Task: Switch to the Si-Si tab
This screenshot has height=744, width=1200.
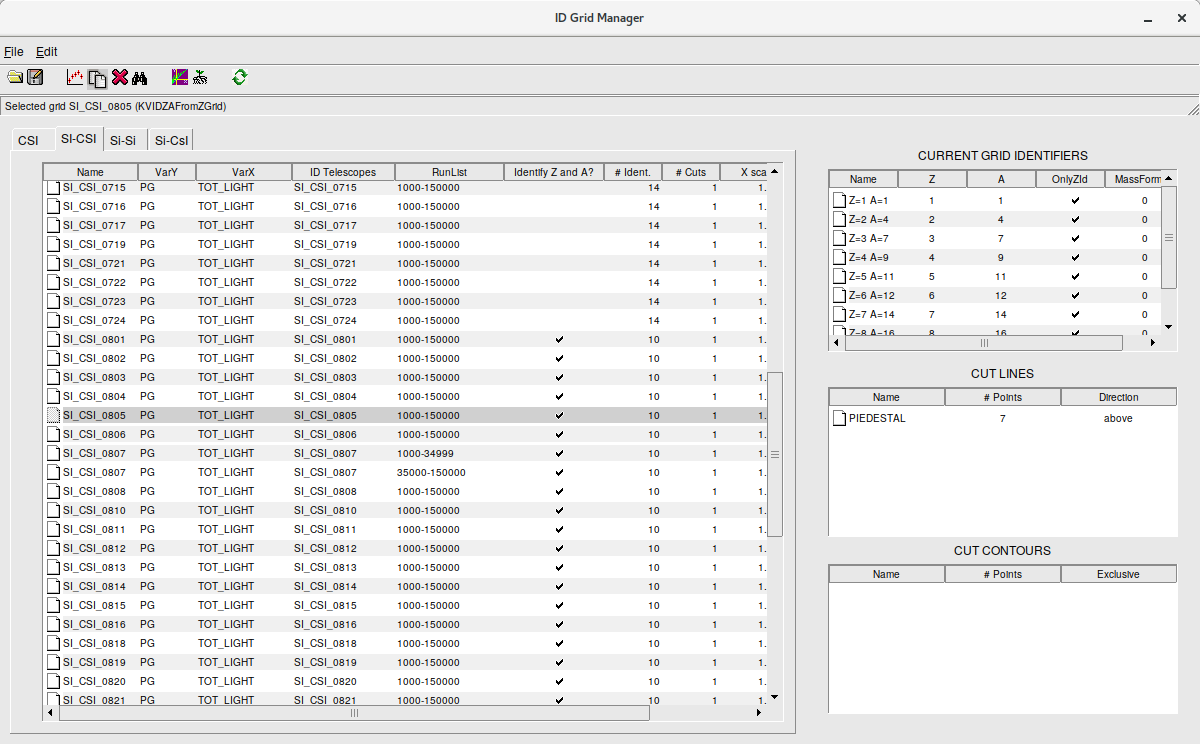Action: (x=124, y=140)
